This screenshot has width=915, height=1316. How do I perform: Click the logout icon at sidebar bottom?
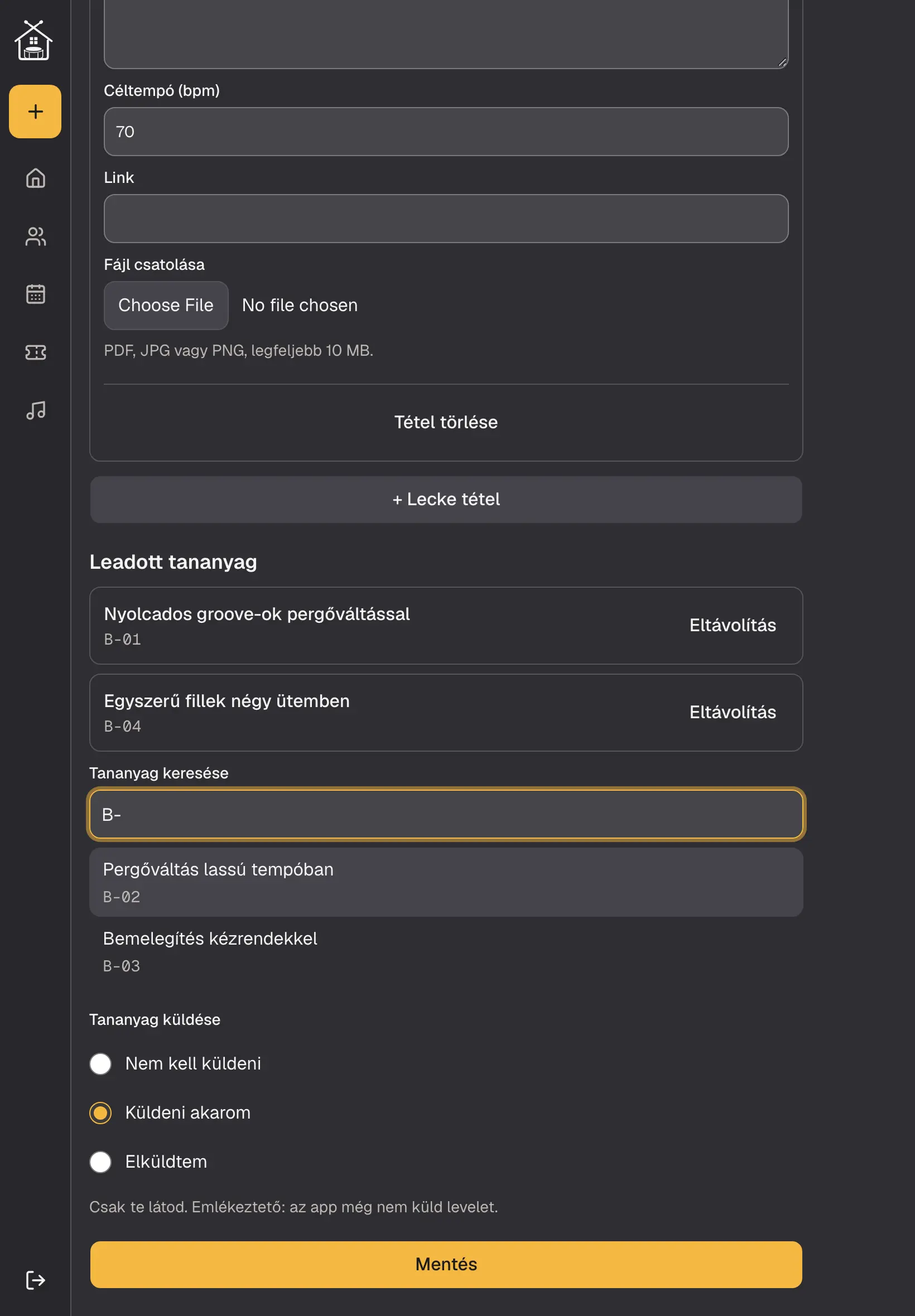[36, 1280]
